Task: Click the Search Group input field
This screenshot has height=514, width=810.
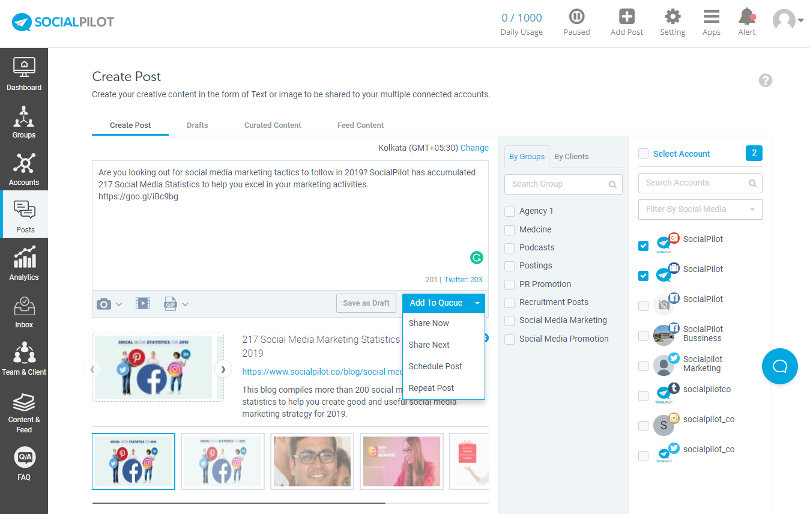Action: pyautogui.click(x=563, y=184)
